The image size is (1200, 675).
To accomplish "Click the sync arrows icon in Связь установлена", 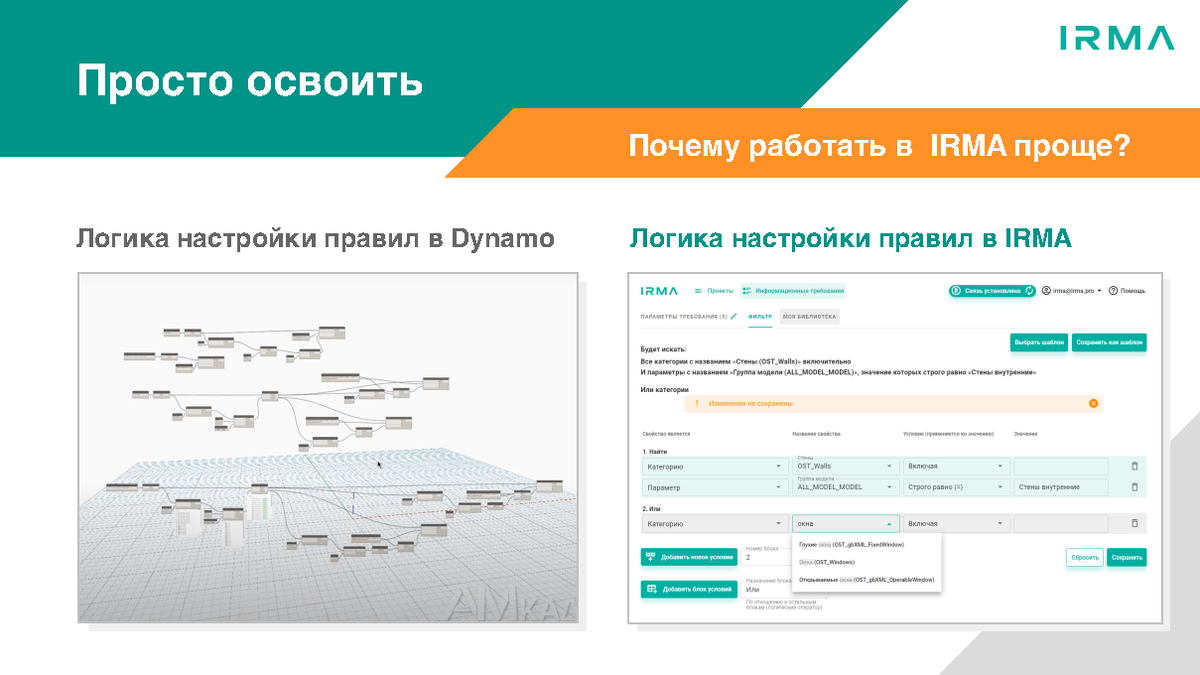I will [1028, 291].
